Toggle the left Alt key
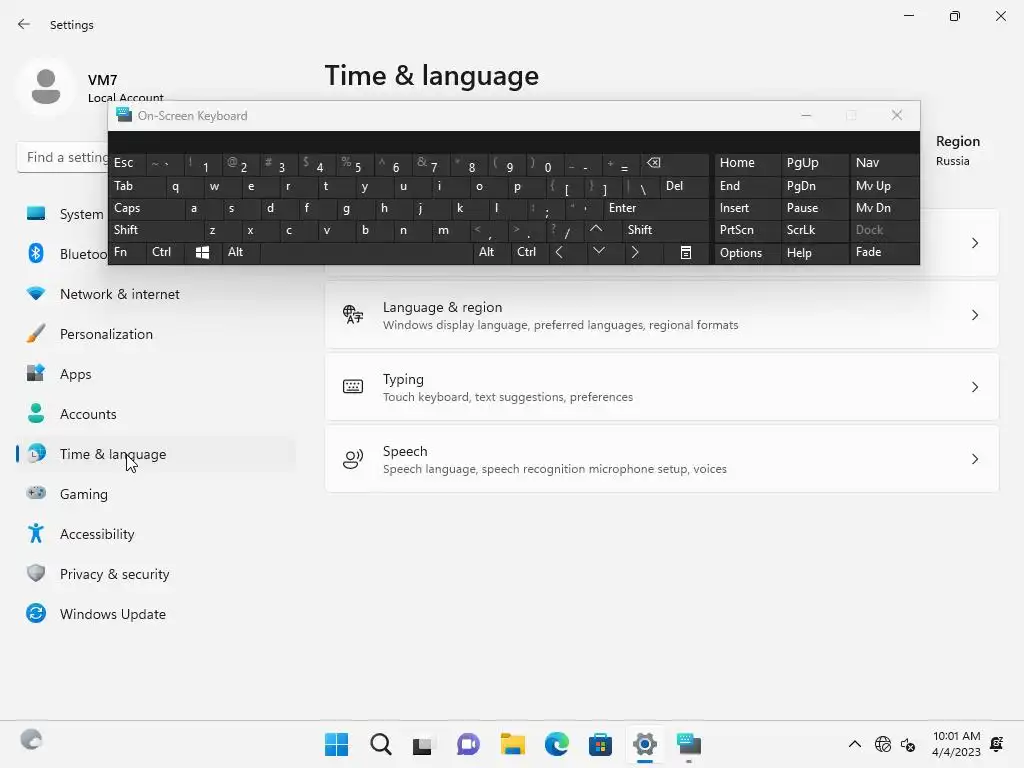 tap(241, 252)
